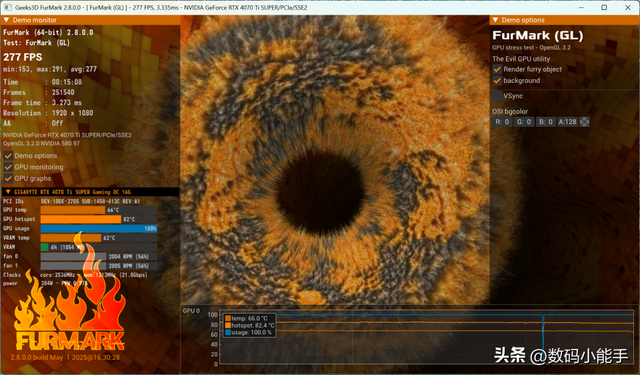
Task: Disable the background checkbox
Action: (x=497, y=80)
